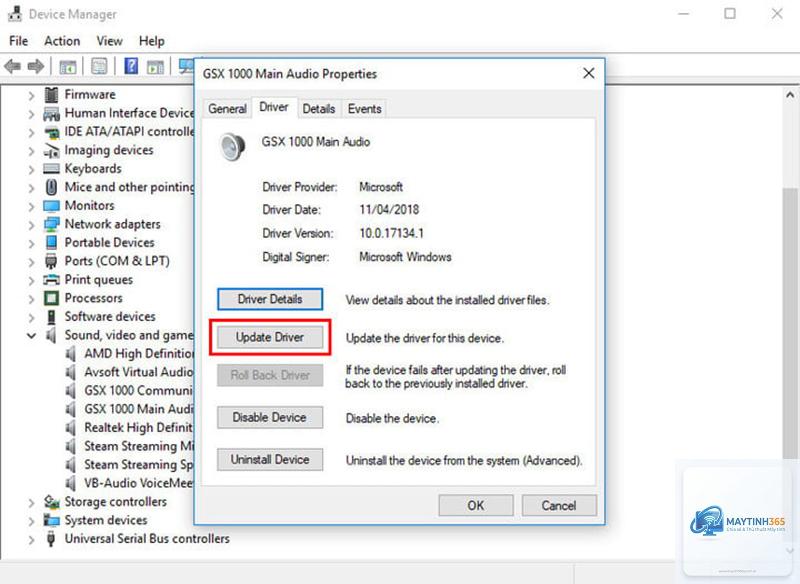Image resolution: width=800 pixels, height=584 pixels.
Task: Switch to the Events tab
Action: point(364,109)
